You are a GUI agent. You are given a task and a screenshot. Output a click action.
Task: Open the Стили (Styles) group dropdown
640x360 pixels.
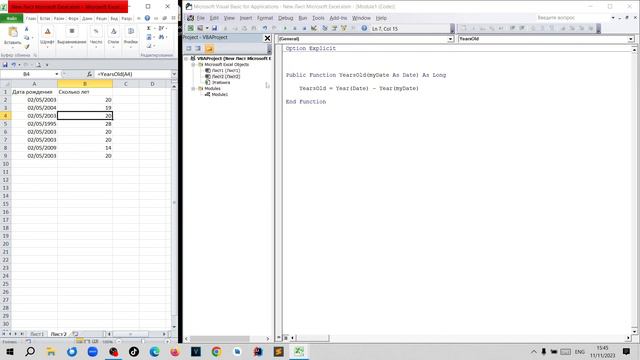pos(113,38)
